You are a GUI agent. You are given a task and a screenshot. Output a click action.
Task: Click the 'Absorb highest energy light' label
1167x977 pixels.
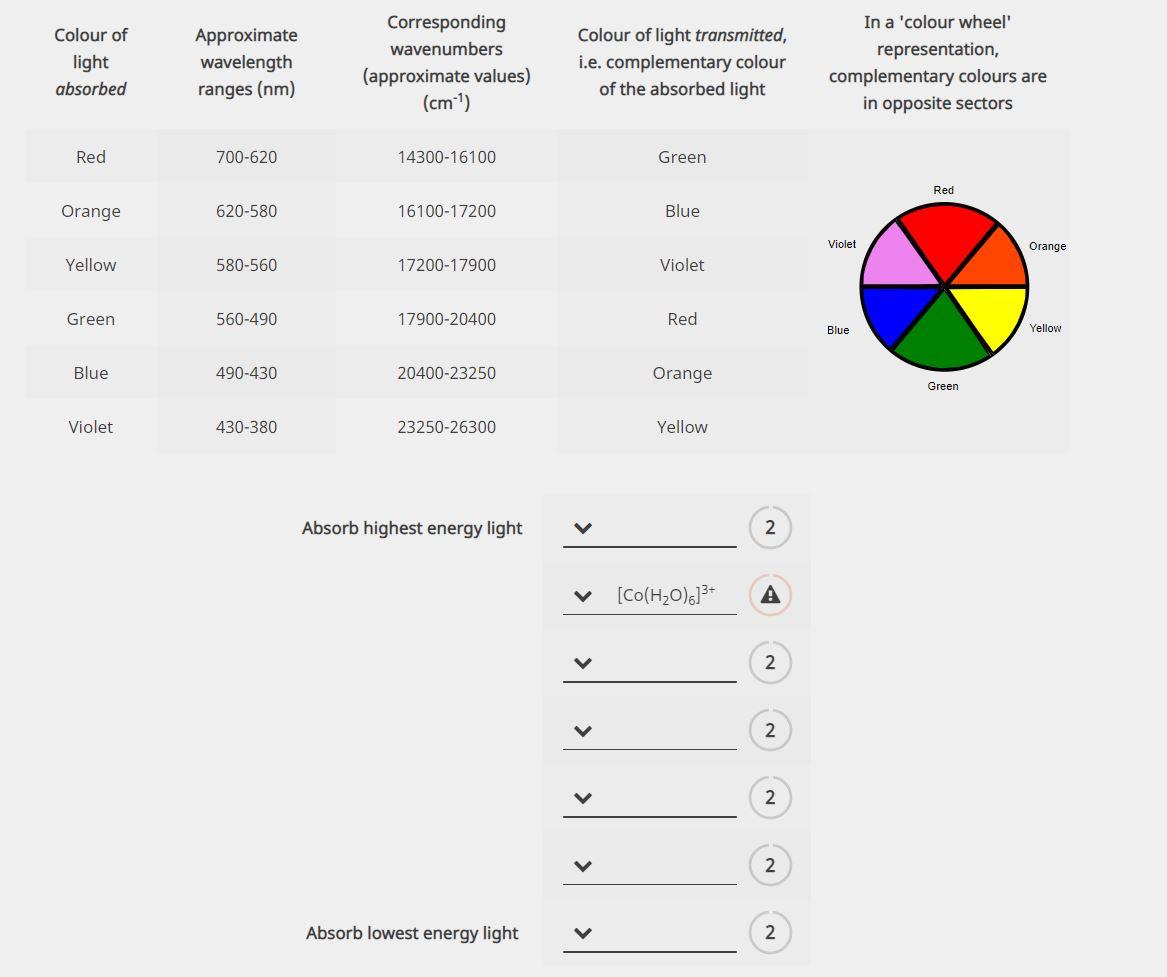pos(412,527)
